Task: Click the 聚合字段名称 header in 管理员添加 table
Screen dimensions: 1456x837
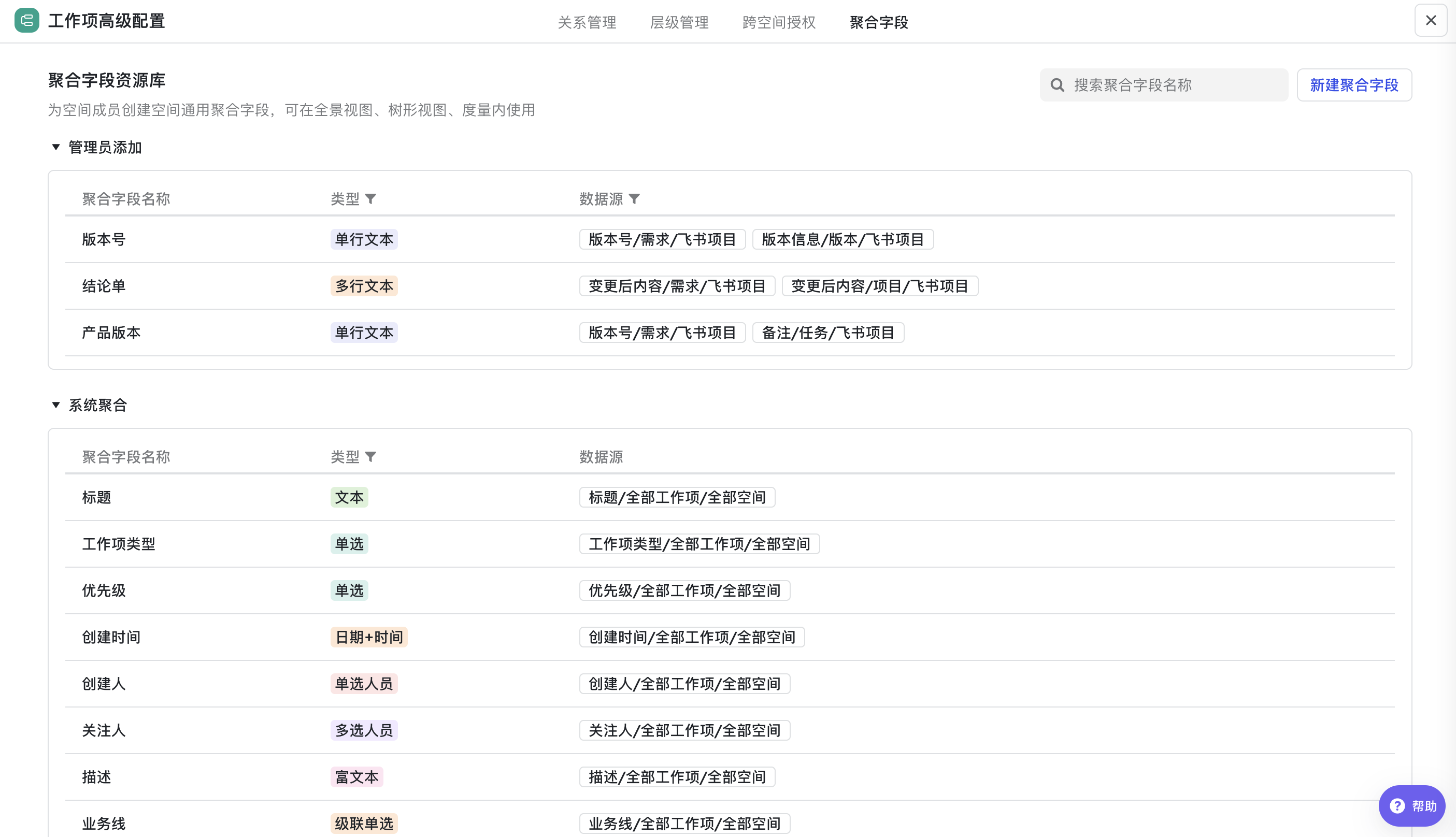Action: (x=126, y=199)
